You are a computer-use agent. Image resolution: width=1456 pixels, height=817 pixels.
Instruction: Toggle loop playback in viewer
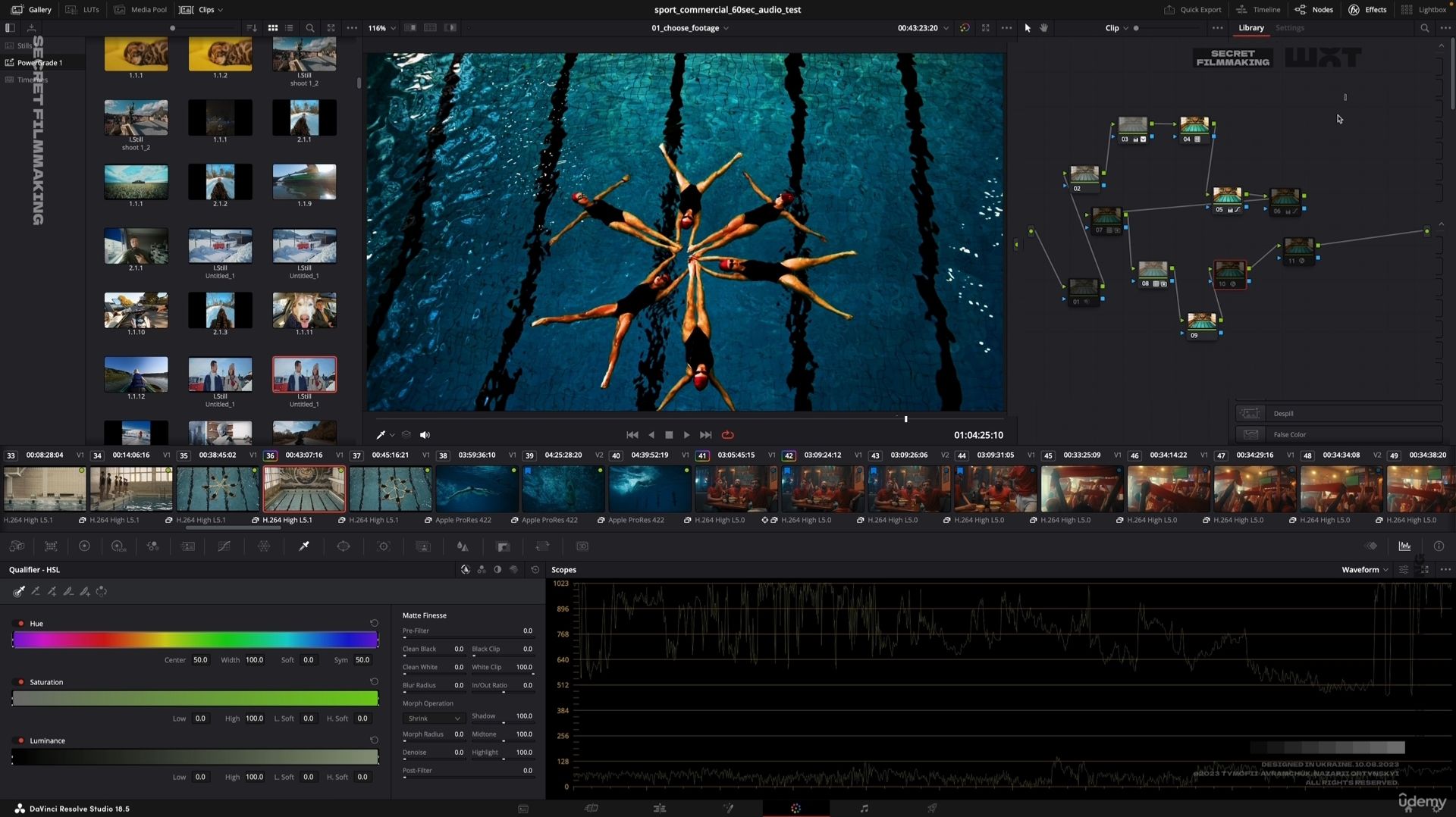pyautogui.click(x=727, y=435)
